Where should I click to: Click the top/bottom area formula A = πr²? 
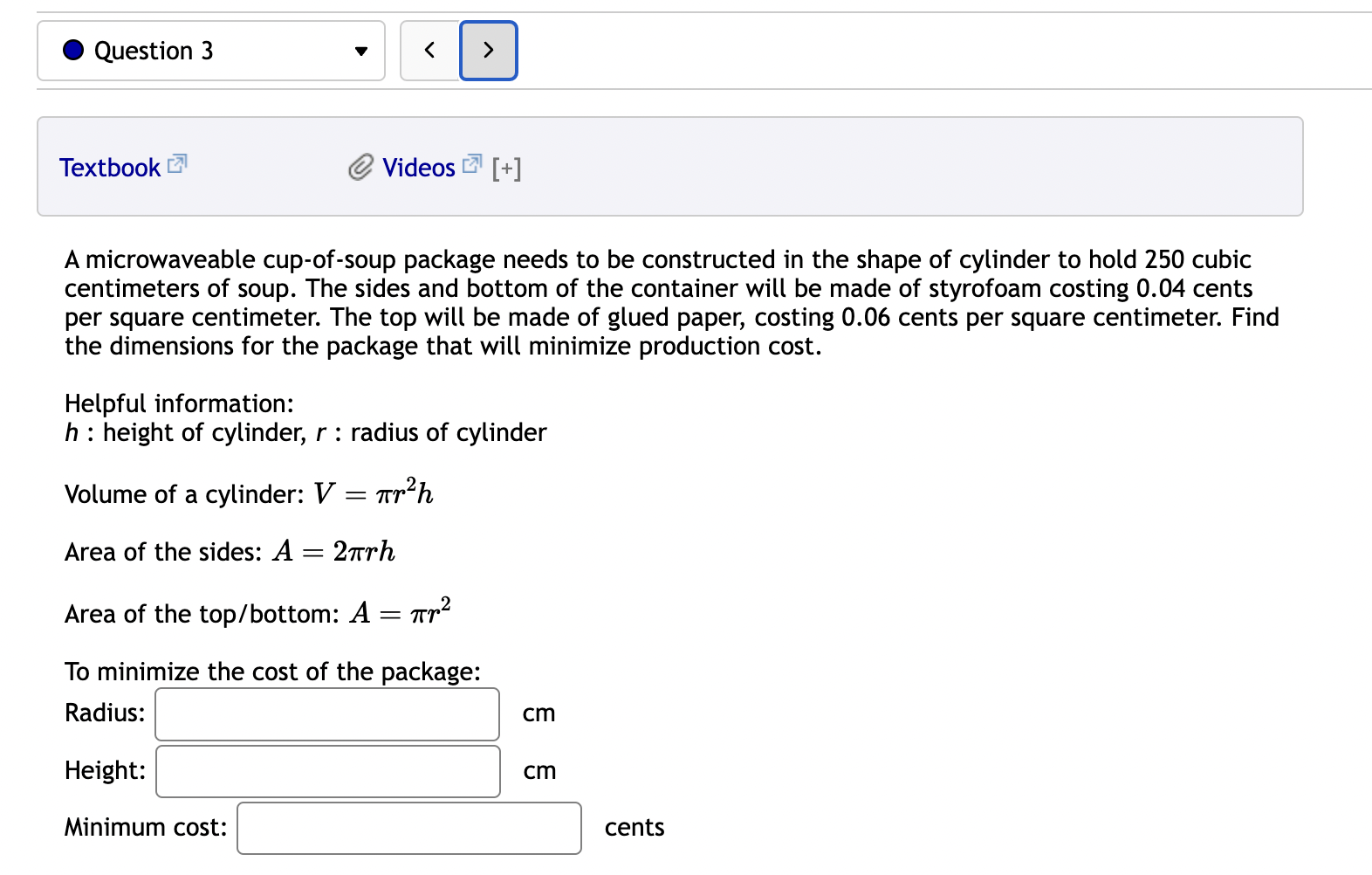(x=401, y=612)
